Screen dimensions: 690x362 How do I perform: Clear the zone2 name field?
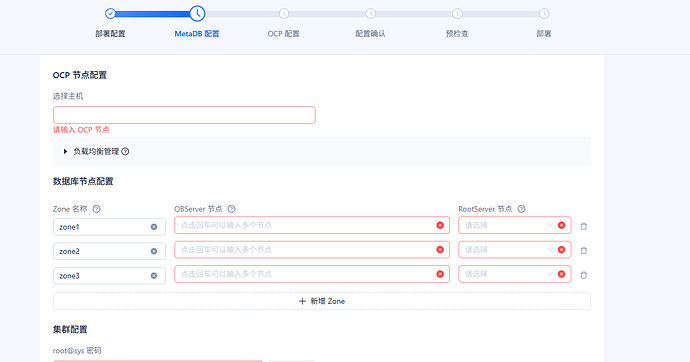154,251
